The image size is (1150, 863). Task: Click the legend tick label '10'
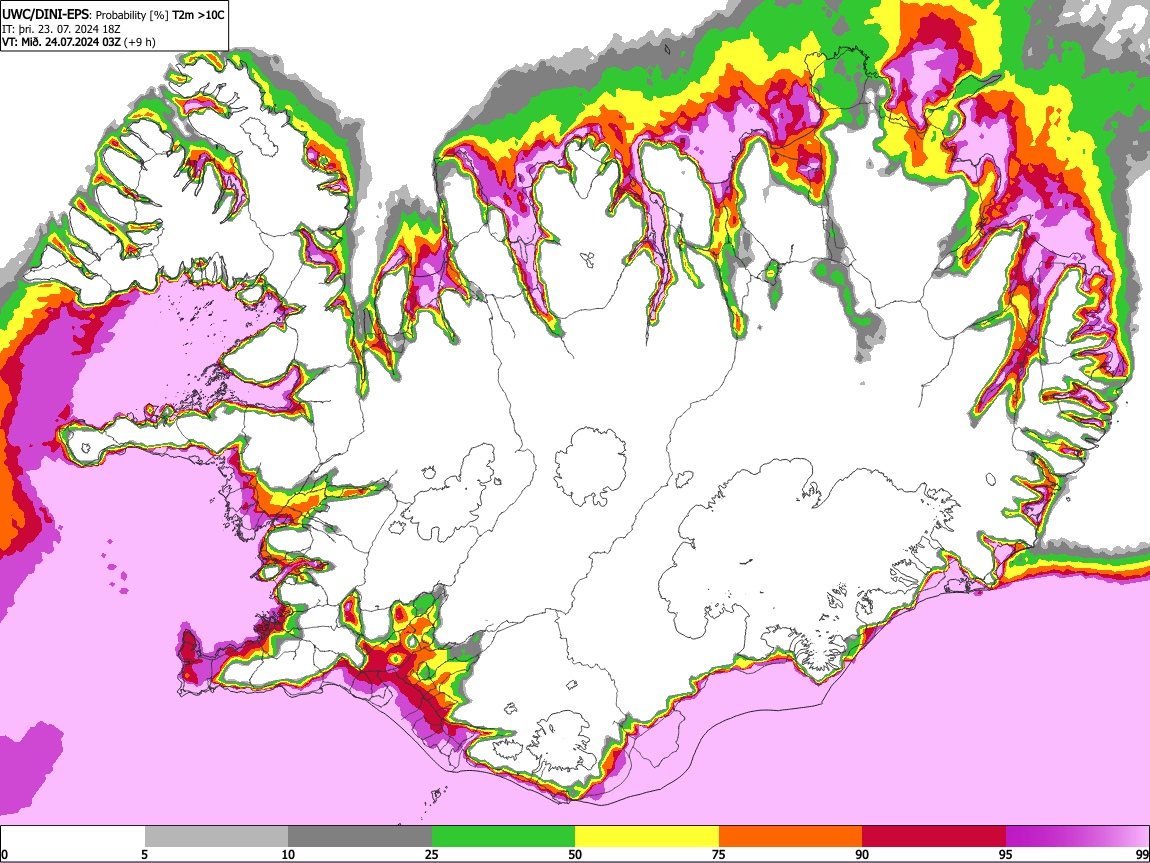pos(288,854)
